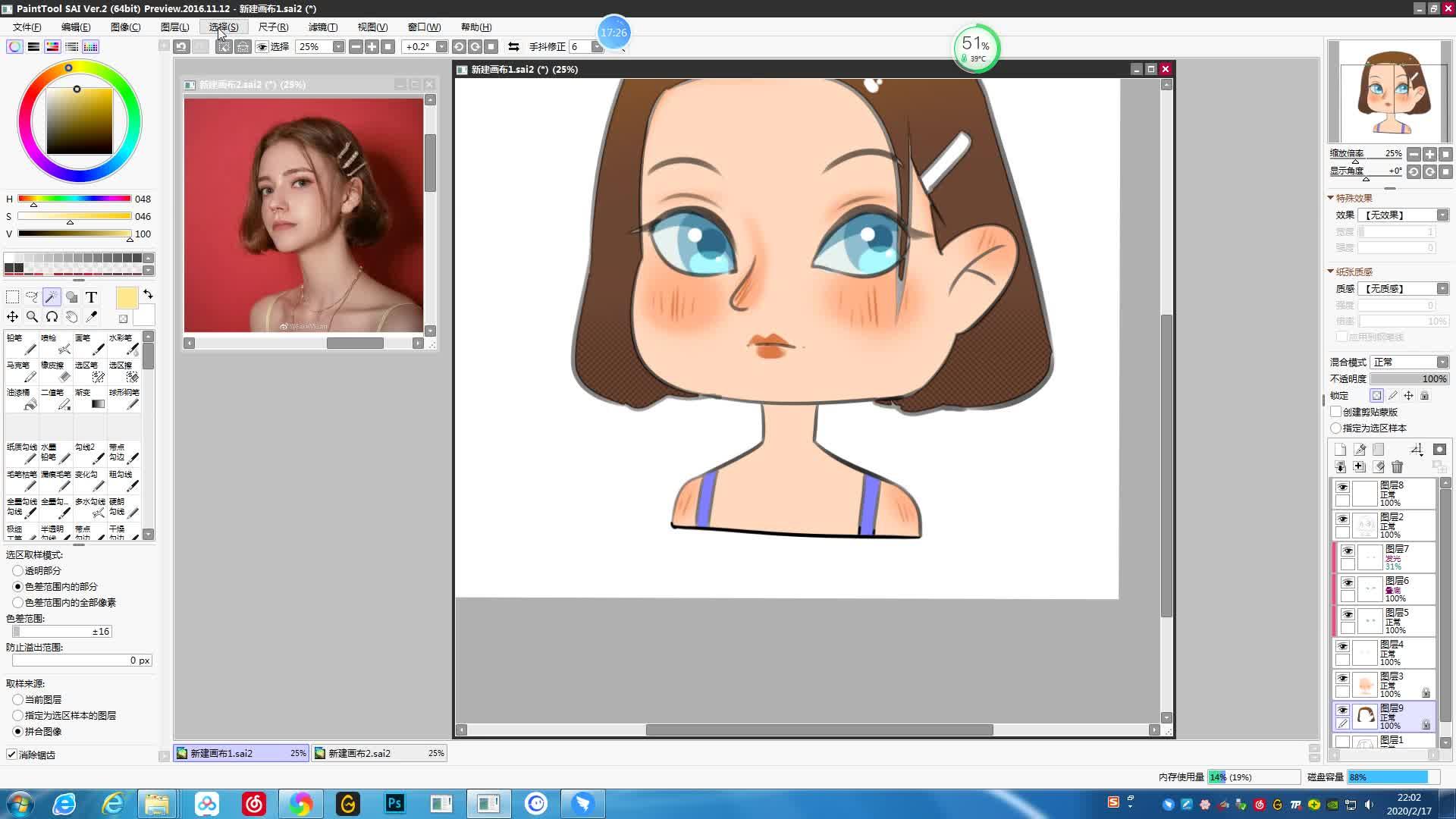Pick the eyedropper color picker tool
Screen dimensions: 1456x819
(91, 316)
